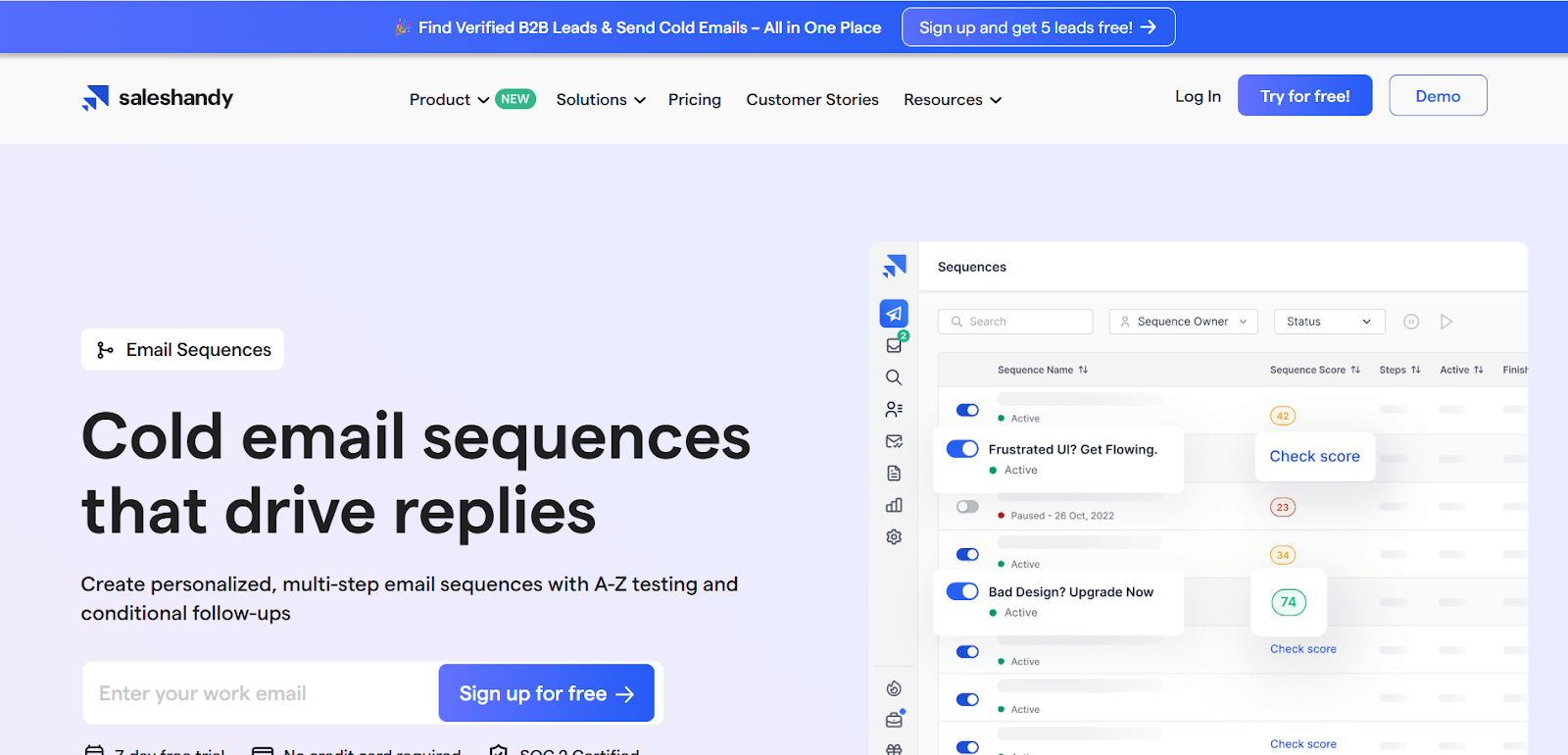Go to the Pricing page
Viewport: 1568px width, 755px height.
click(695, 100)
